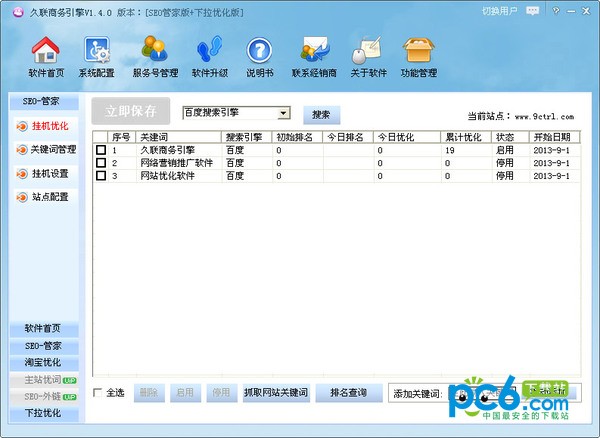Click the app logo in title bar

[18, 12]
